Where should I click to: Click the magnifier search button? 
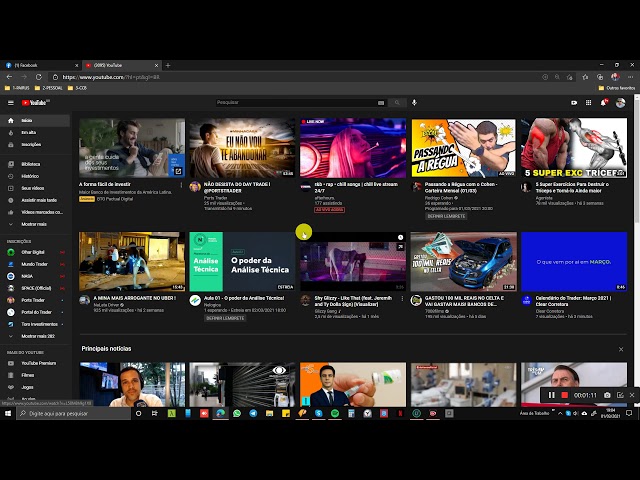[397, 103]
